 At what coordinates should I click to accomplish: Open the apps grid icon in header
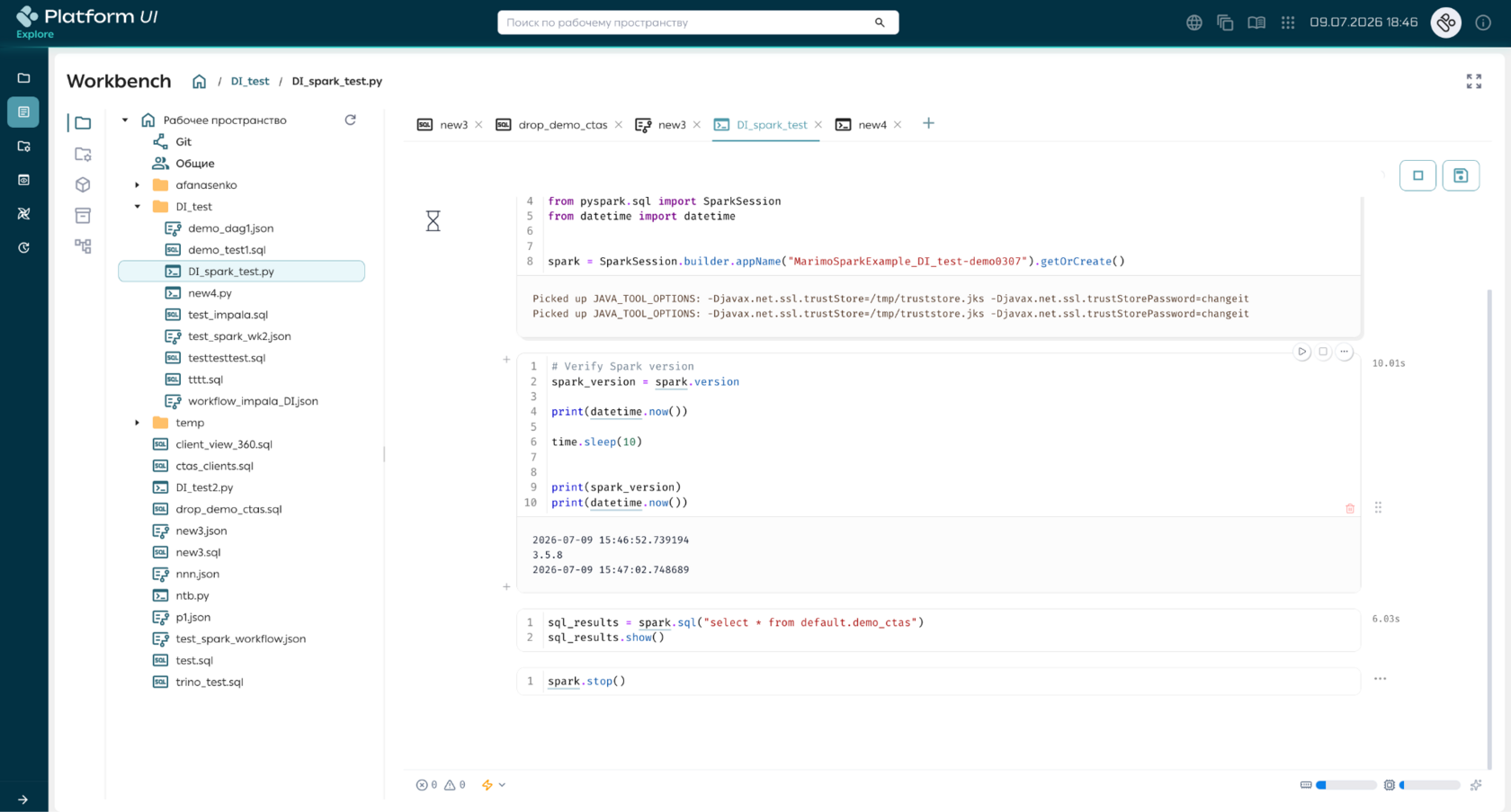click(1288, 22)
